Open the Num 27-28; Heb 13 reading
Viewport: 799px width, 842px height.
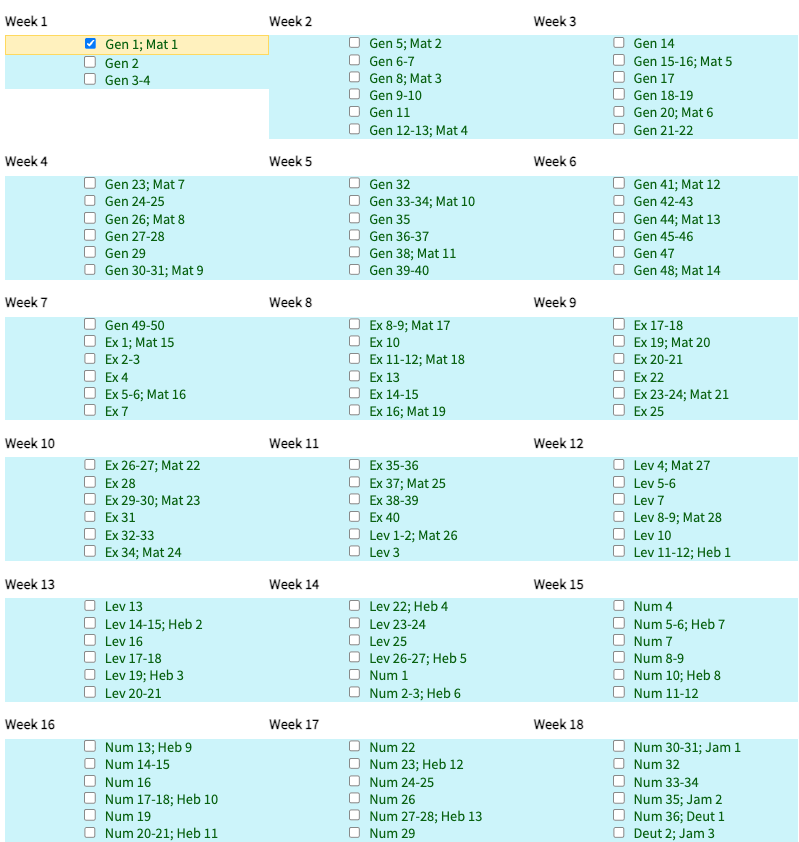click(425, 816)
